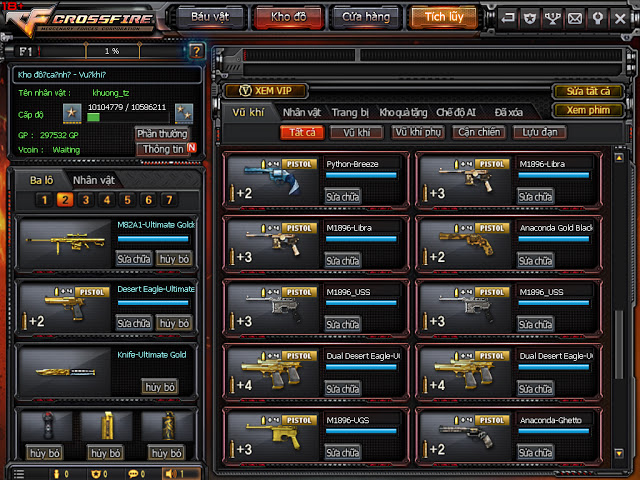Open the Cửa hàng tab
This screenshot has width=640, height=480.
[366, 17]
